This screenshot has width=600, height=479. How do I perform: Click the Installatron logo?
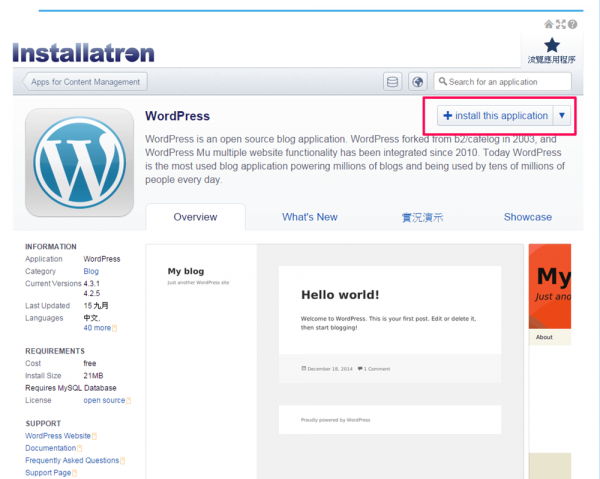83,52
